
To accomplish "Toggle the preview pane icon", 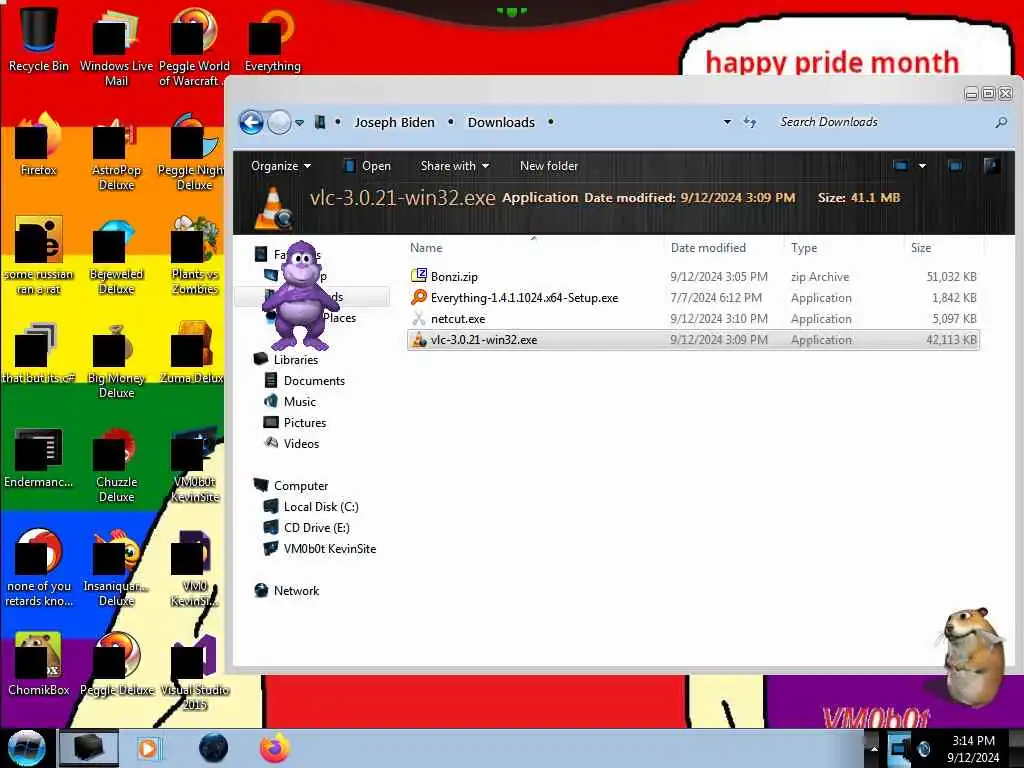I will coord(955,166).
